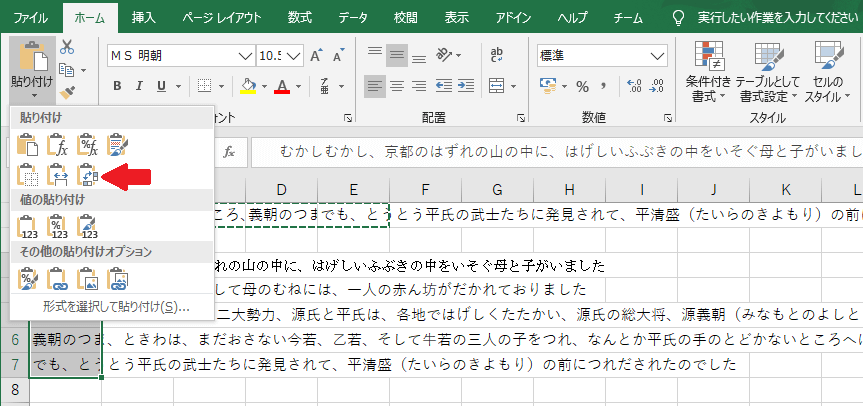Choose keep source column widths paste icon

[58, 176]
